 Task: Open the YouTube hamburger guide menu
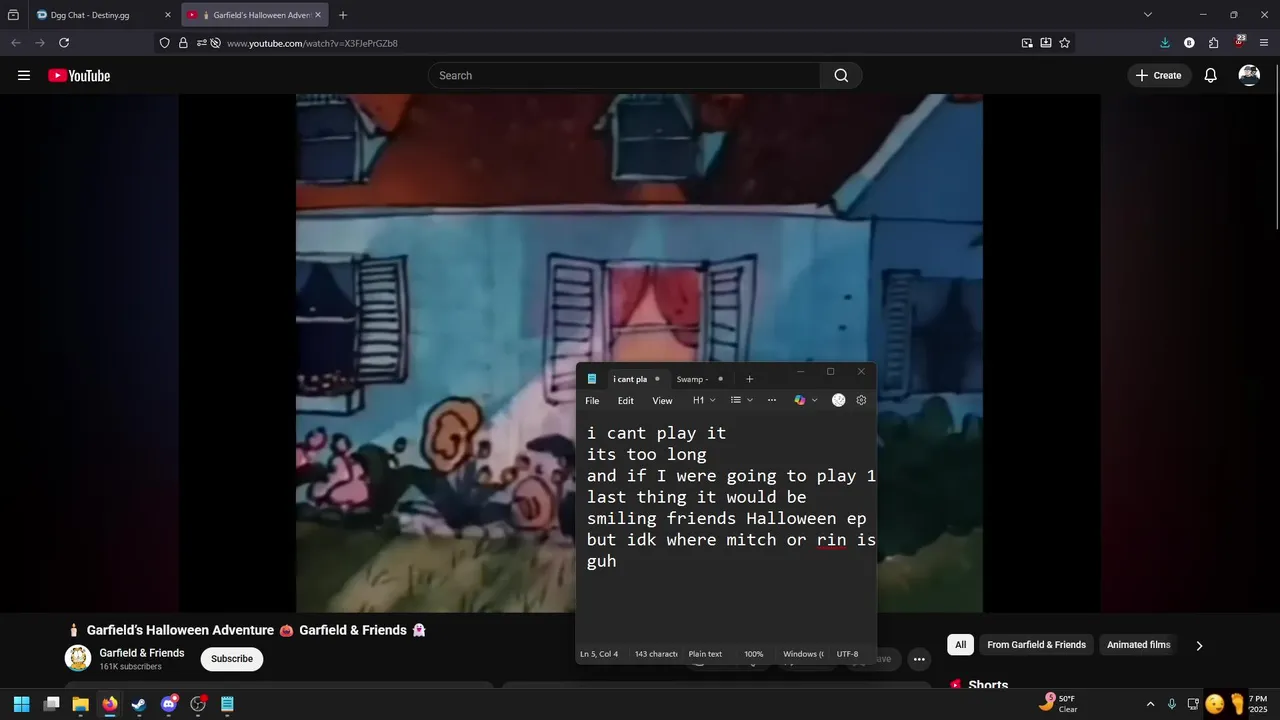24,75
